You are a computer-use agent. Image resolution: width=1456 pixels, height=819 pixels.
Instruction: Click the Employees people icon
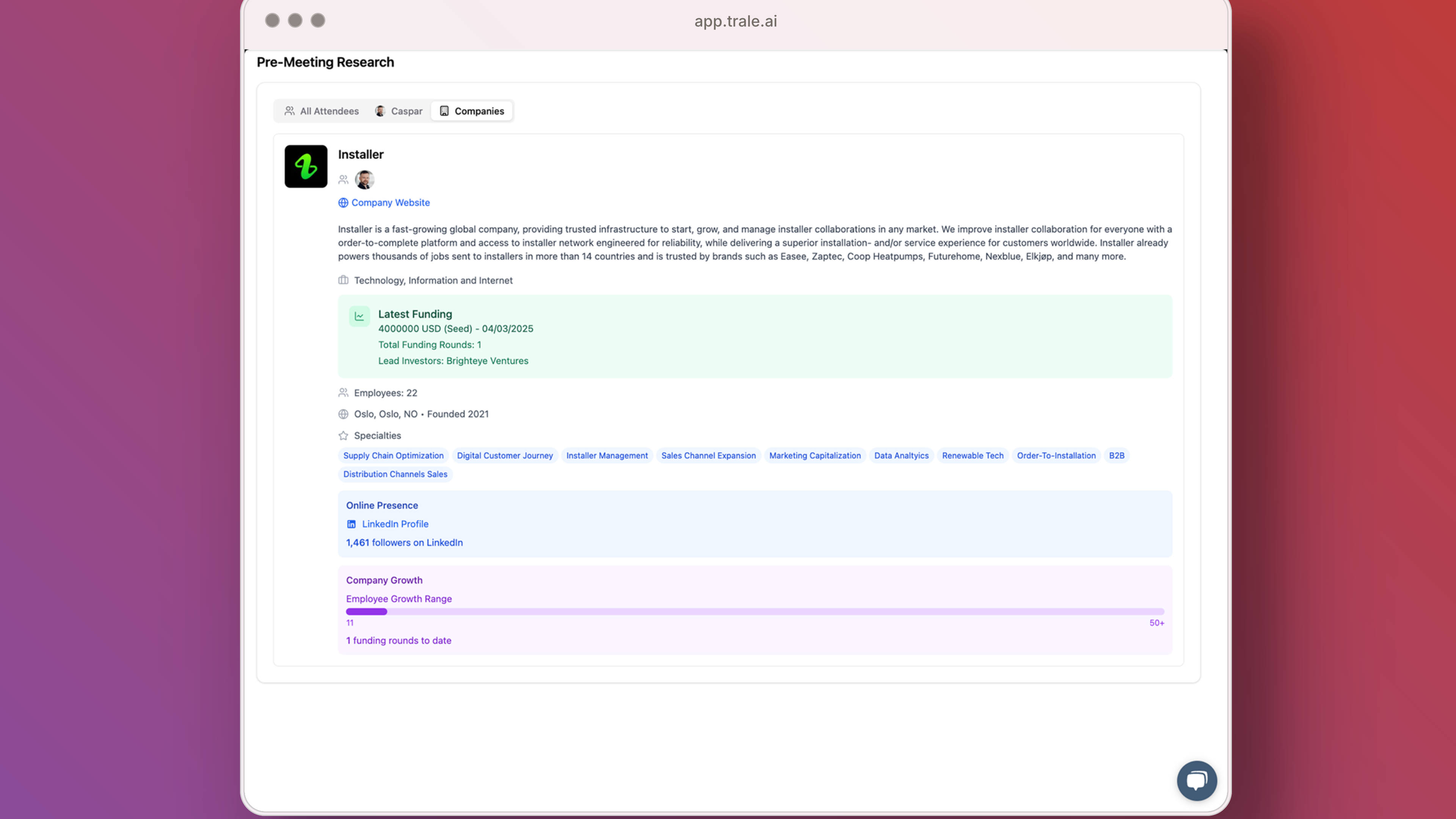point(343,392)
